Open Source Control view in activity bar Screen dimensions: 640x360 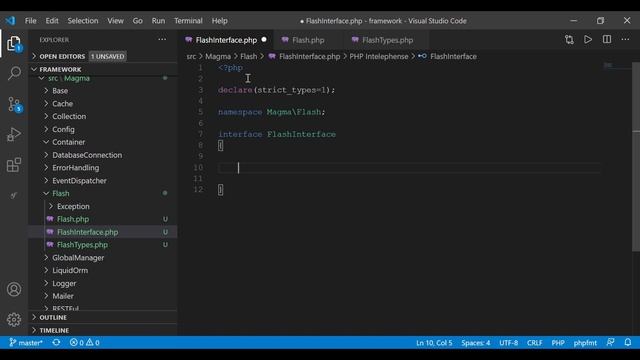pos(14,104)
